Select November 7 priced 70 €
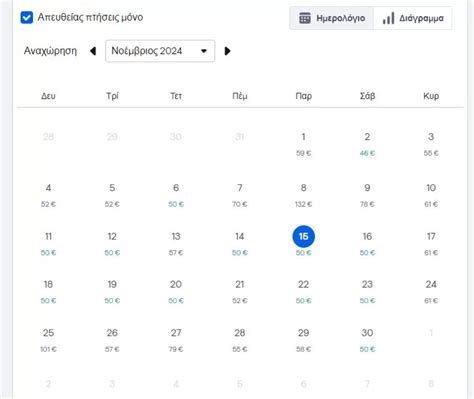 tap(240, 195)
